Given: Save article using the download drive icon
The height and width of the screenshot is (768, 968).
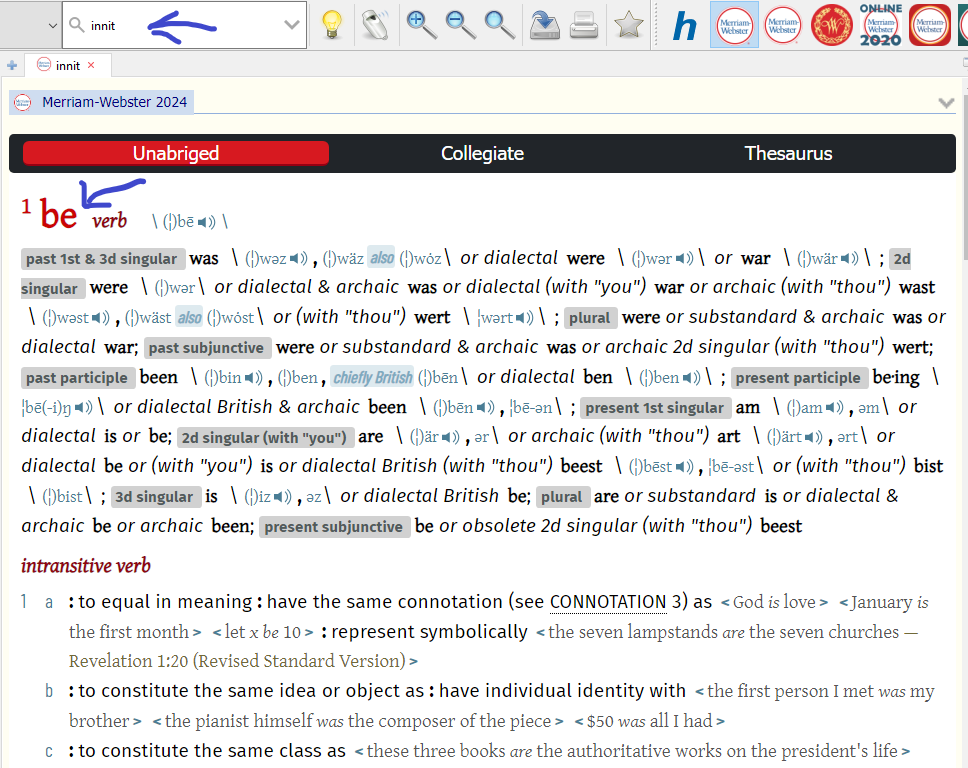Looking at the screenshot, I should pos(544,25).
